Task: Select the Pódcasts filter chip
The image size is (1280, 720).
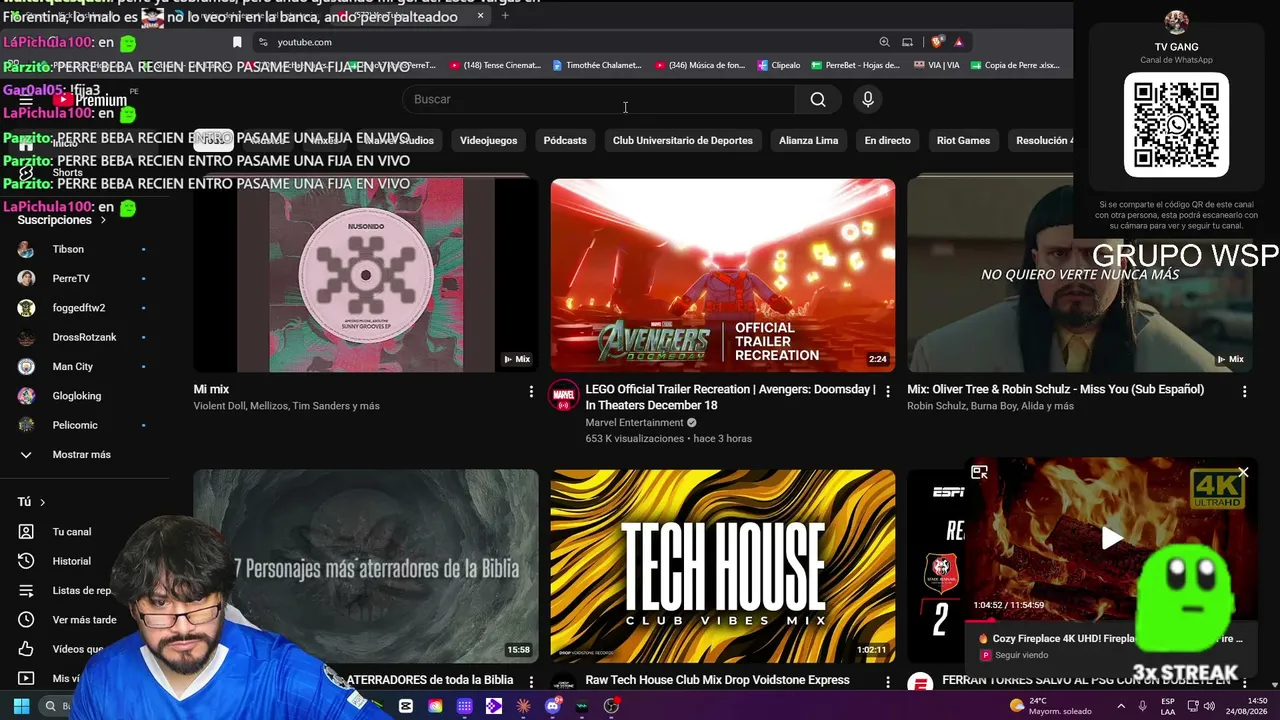Action: click(x=565, y=141)
